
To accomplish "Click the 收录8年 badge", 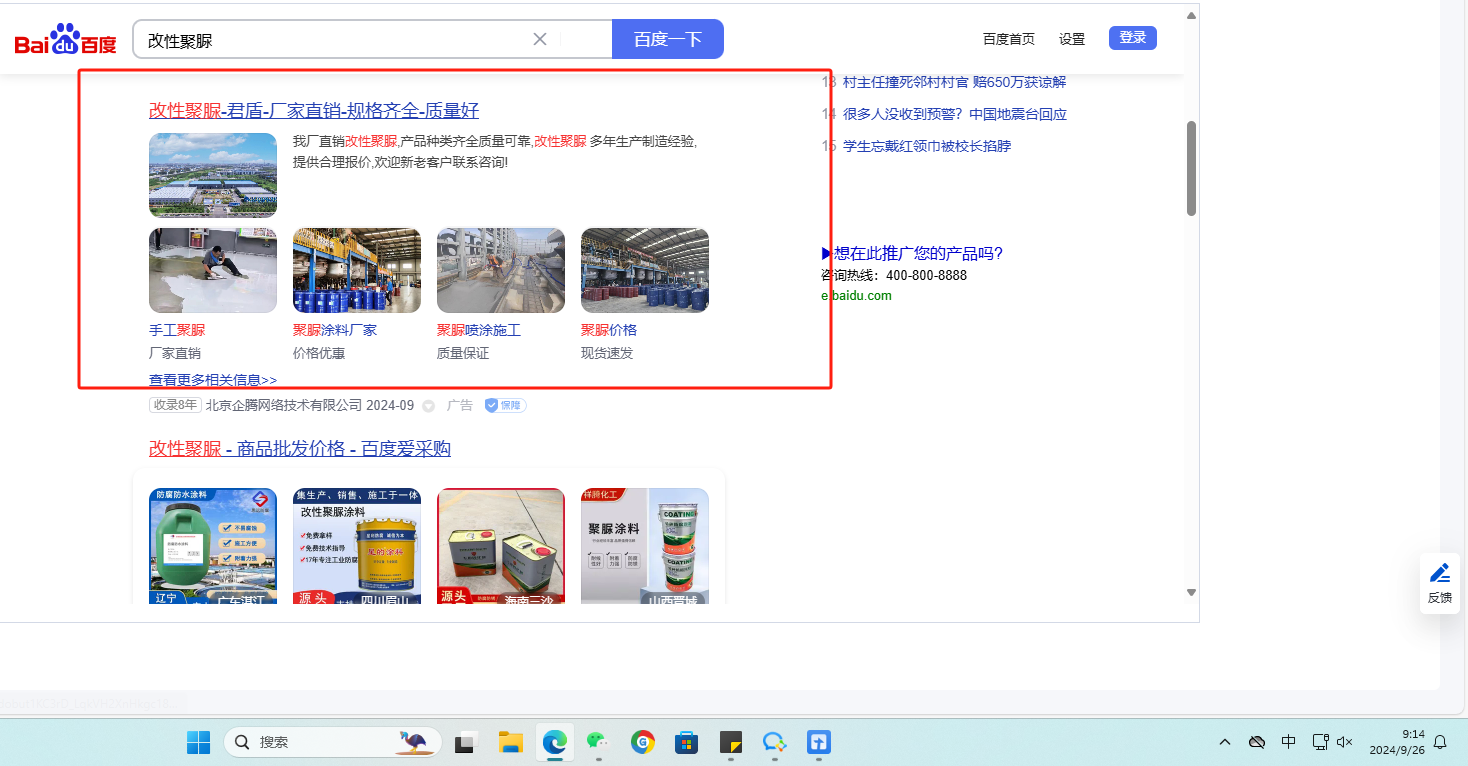I will click(175, 405).
